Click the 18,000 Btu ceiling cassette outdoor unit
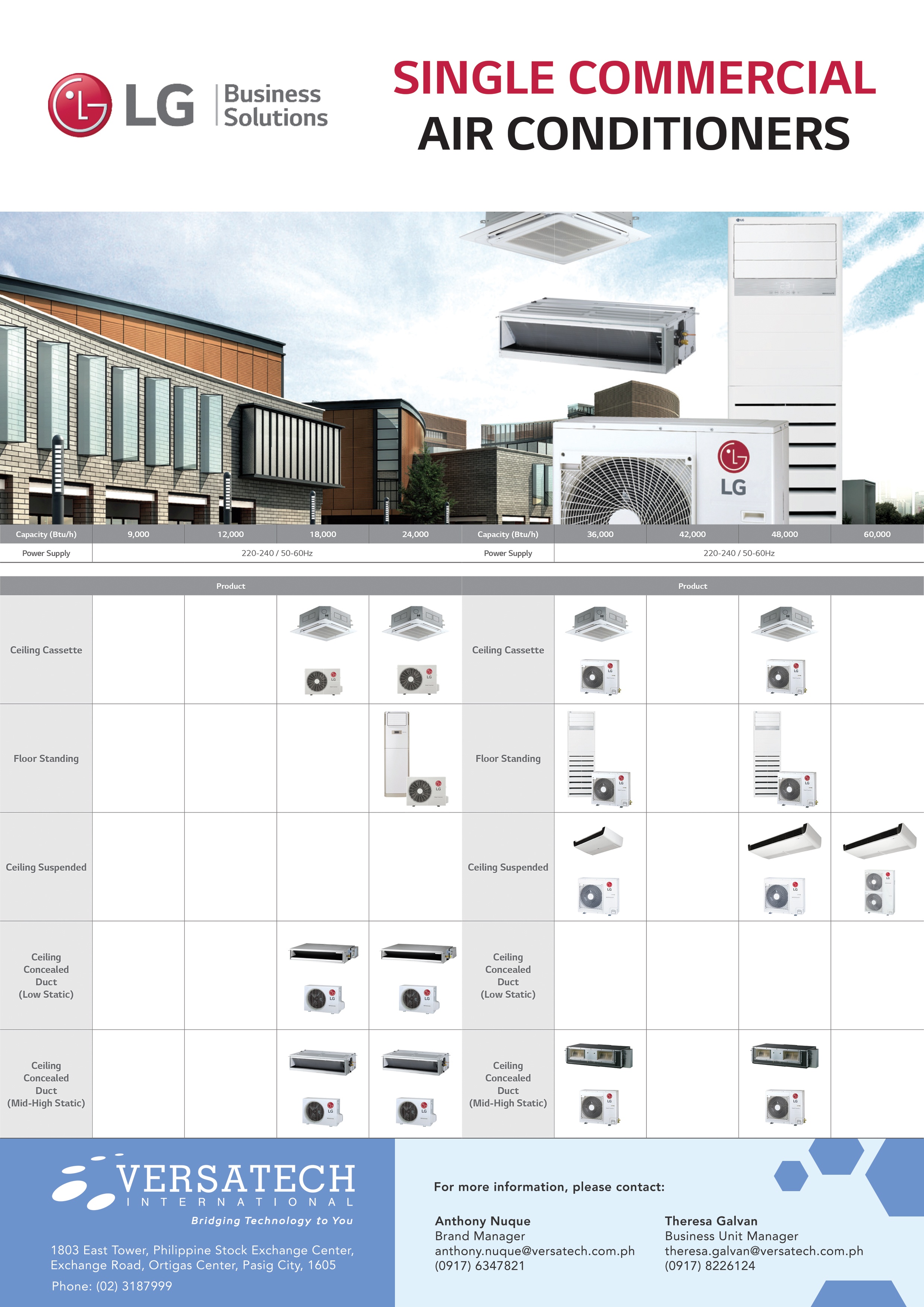Screen dimensions: 924x1307 [323, 681]
